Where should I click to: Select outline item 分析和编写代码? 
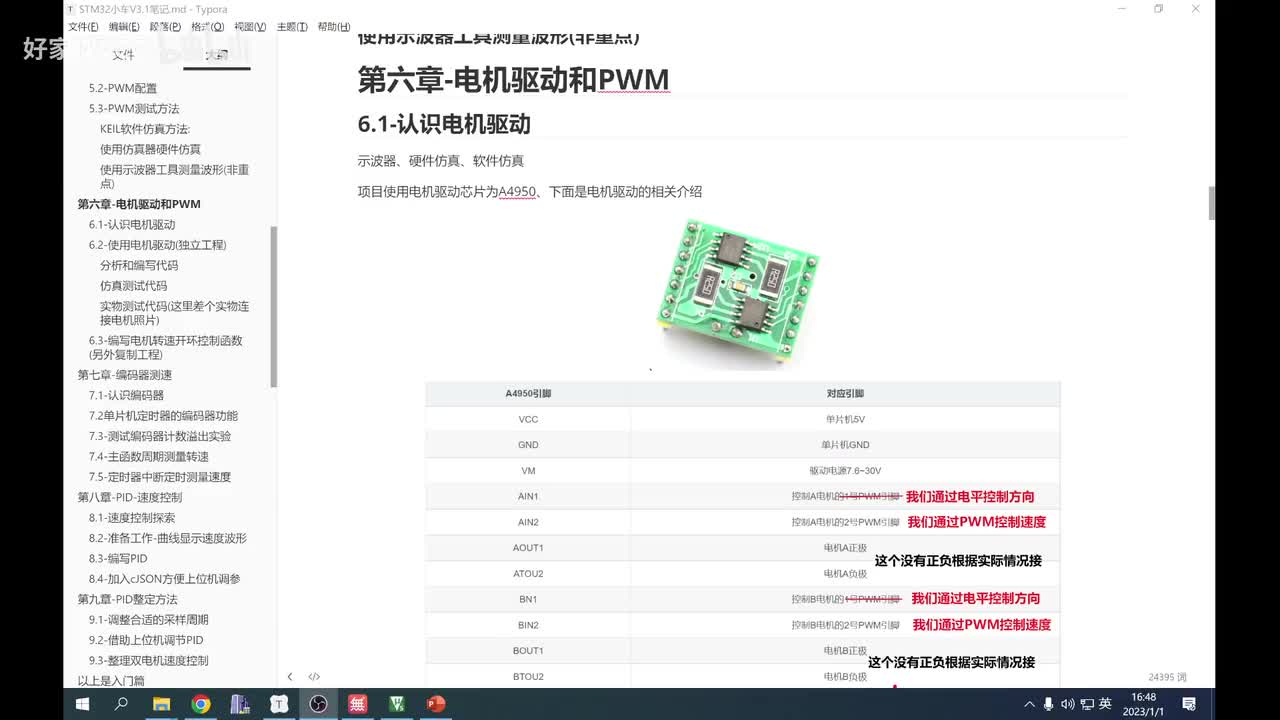point(139,265)
